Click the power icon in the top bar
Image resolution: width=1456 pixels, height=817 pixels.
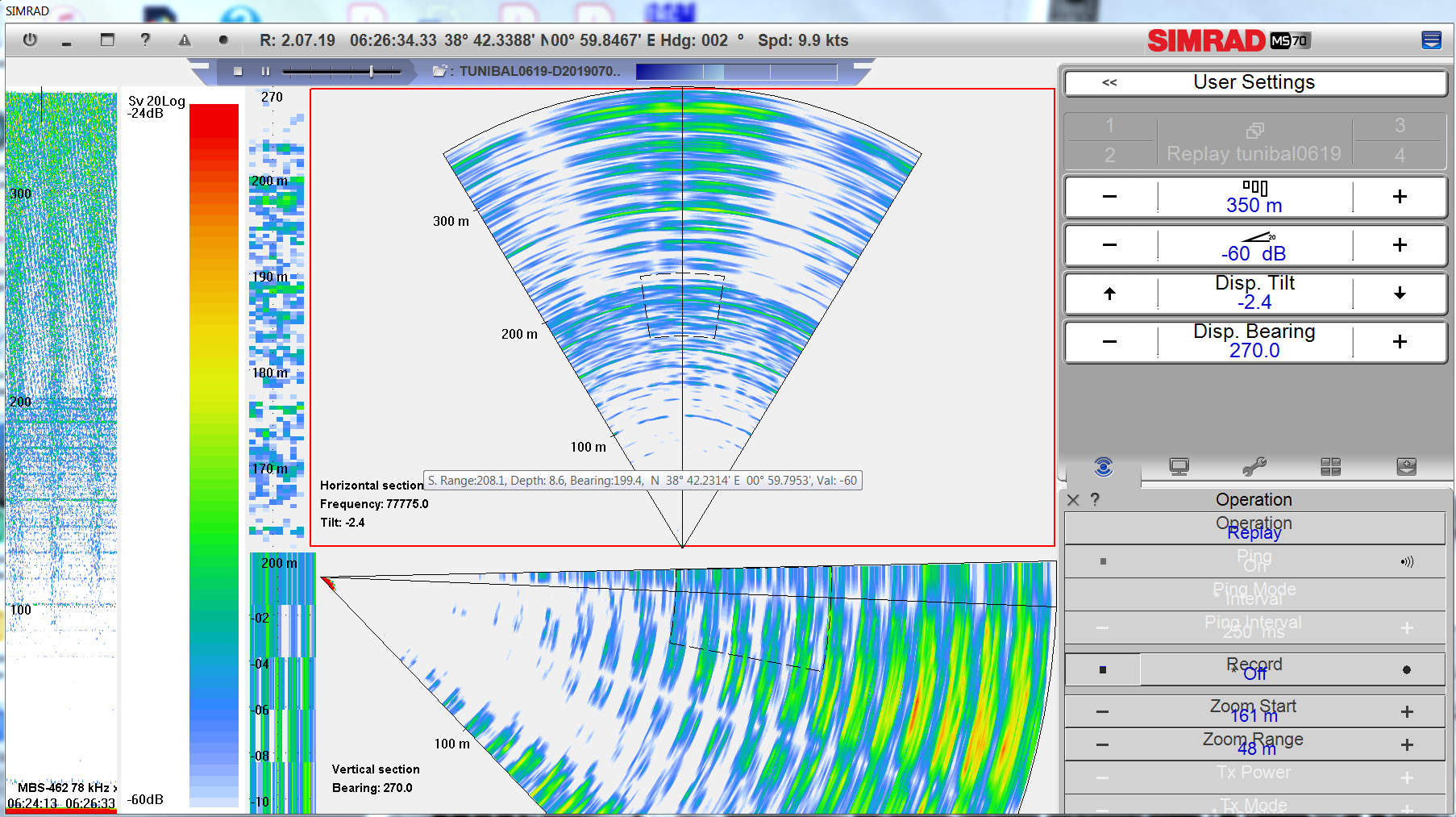30,40
